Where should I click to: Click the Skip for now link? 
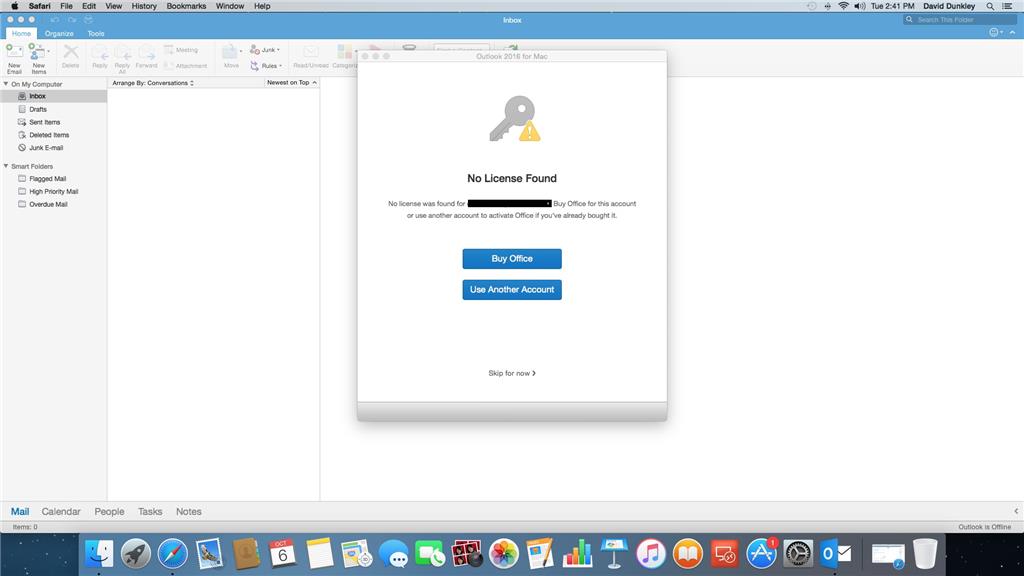tap(512, 373)
